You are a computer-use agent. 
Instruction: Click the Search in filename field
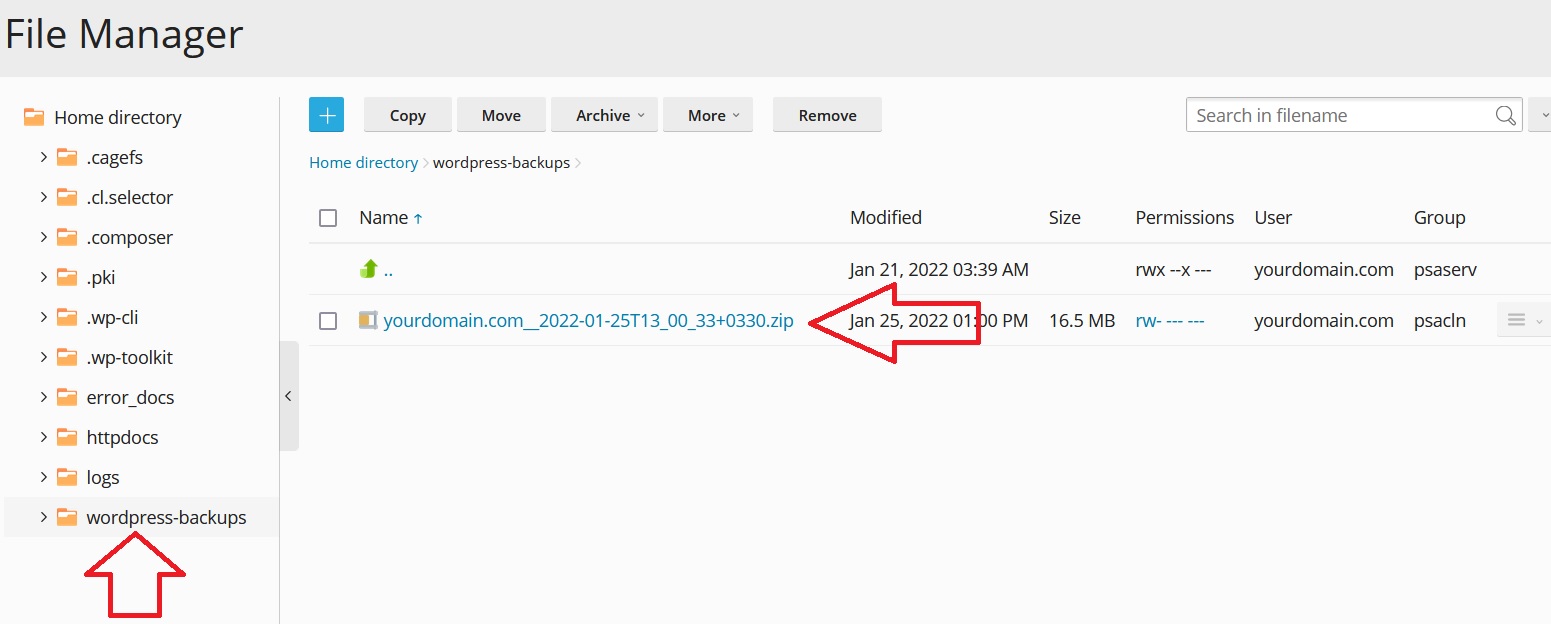[1340, 115]
